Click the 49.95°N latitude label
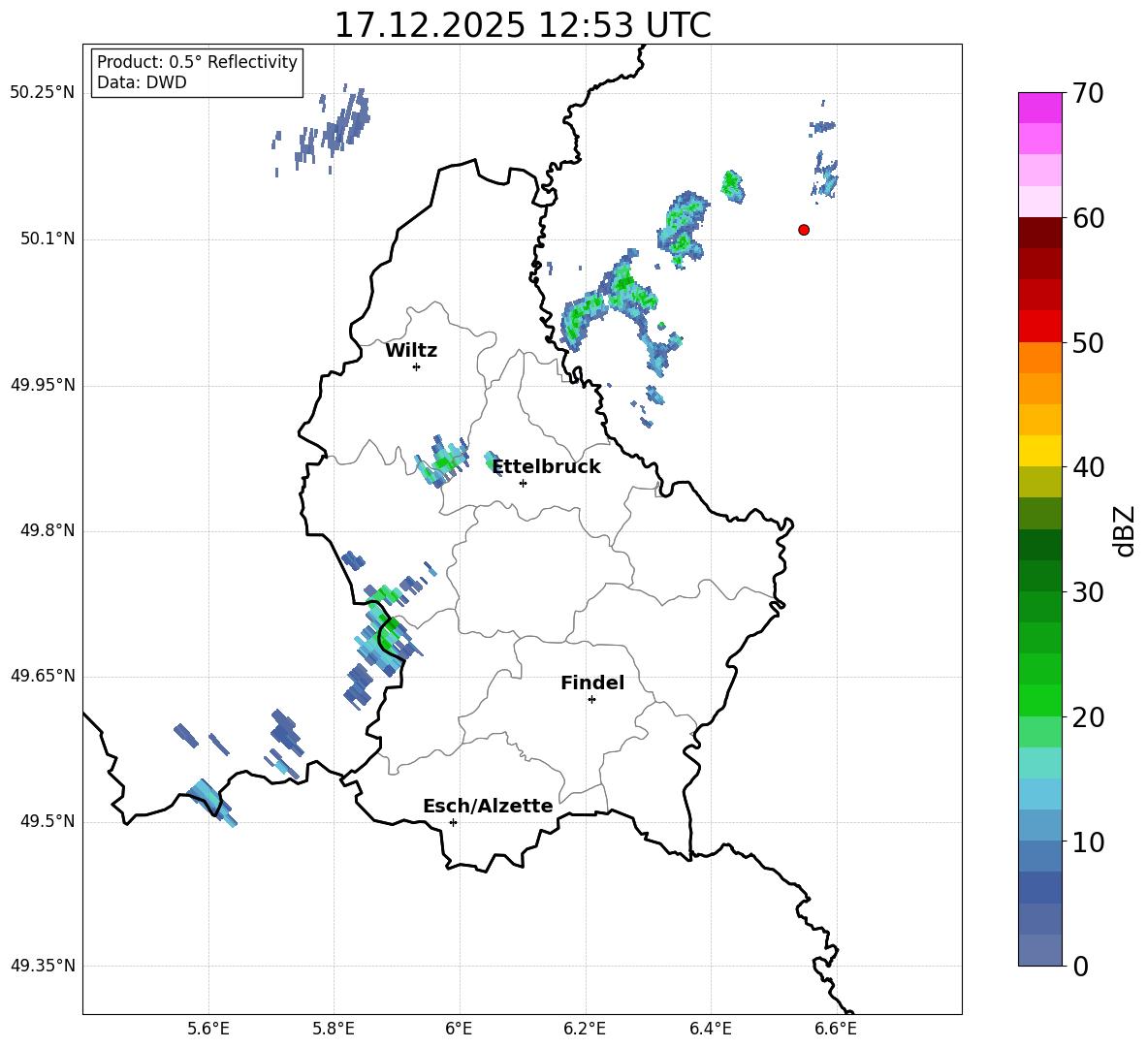Viewport: 1148px width, 1048px height. 43,385
